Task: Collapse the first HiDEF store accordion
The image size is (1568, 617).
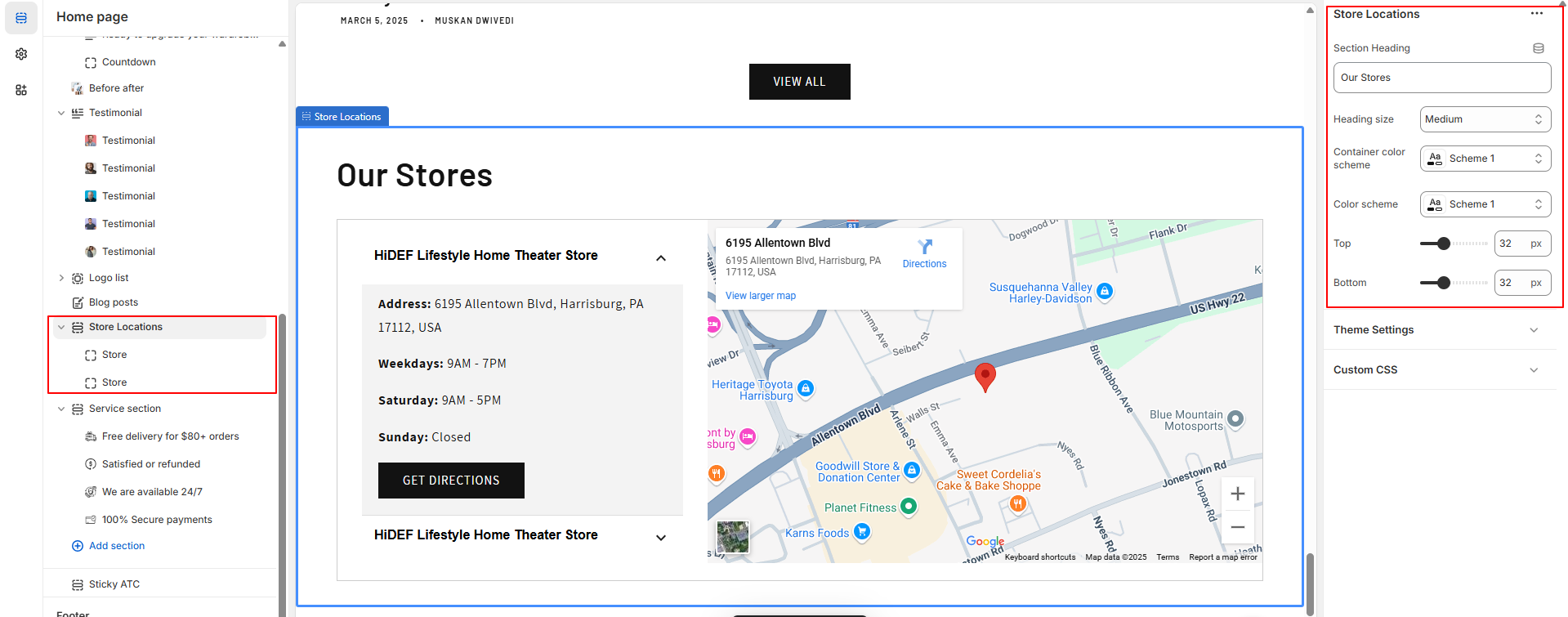Action: [x=661, y=258]
